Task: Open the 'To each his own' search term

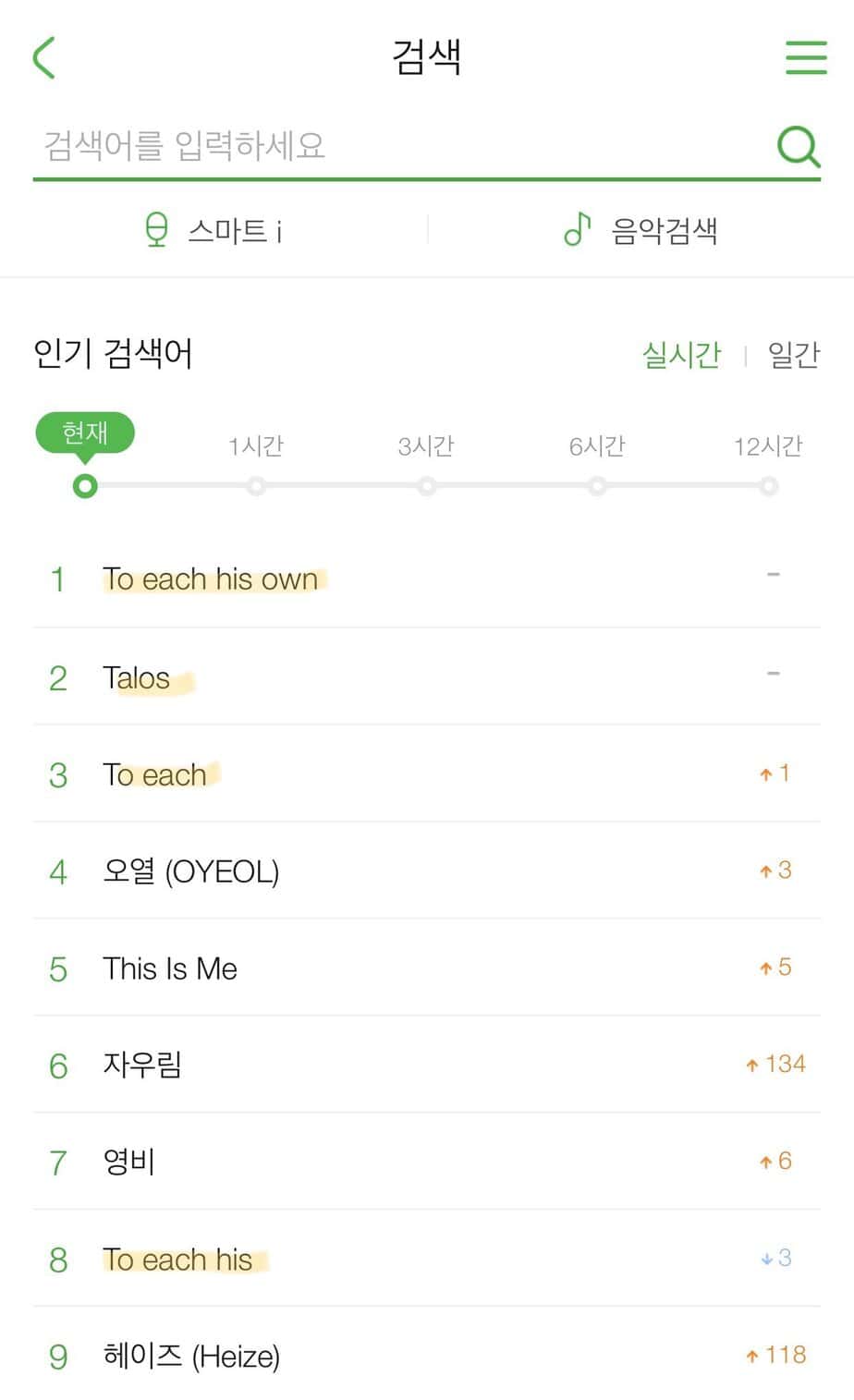Action: pos(211,579)
